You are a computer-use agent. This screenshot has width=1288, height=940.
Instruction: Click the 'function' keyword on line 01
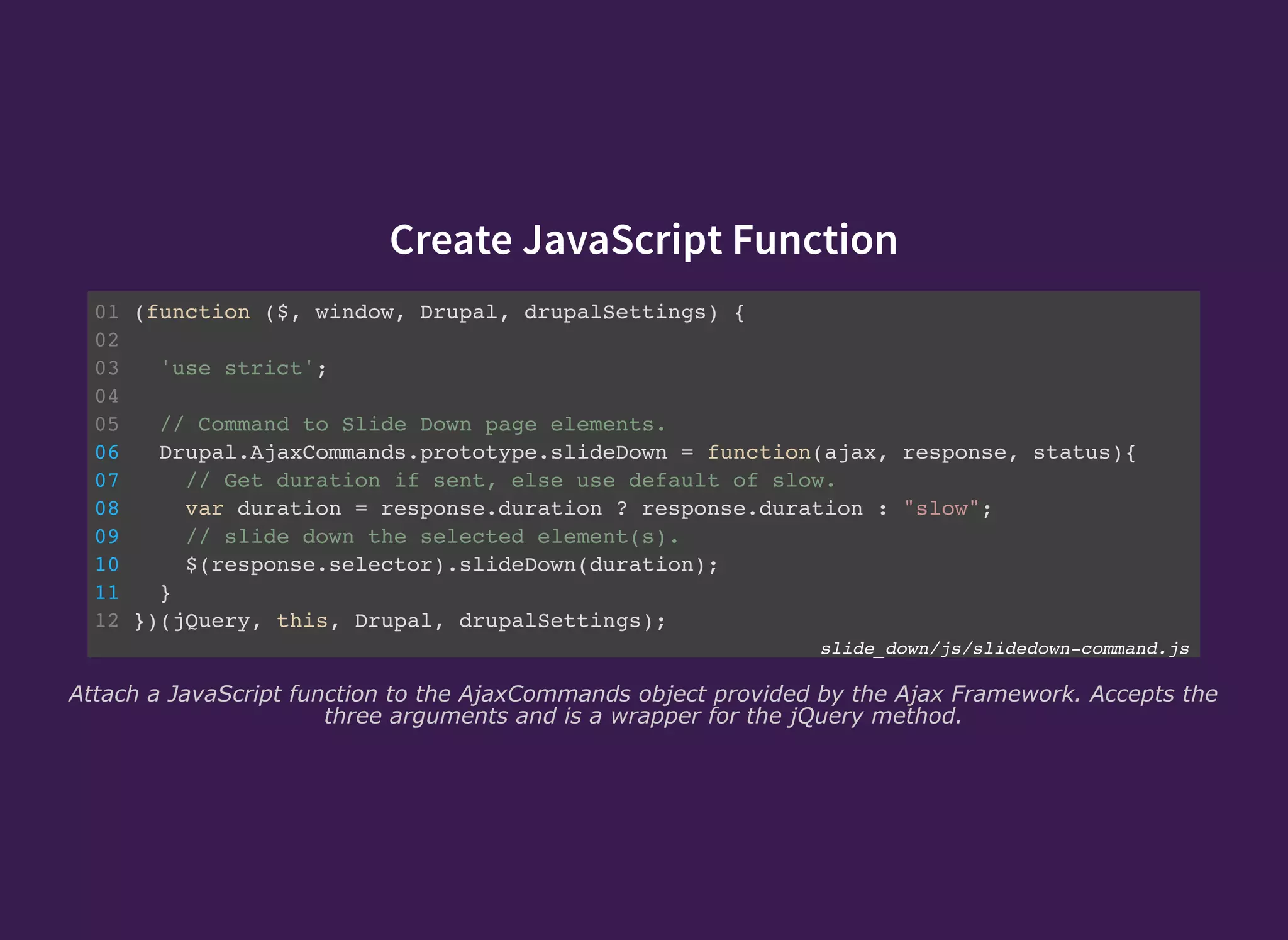[198, 313]
